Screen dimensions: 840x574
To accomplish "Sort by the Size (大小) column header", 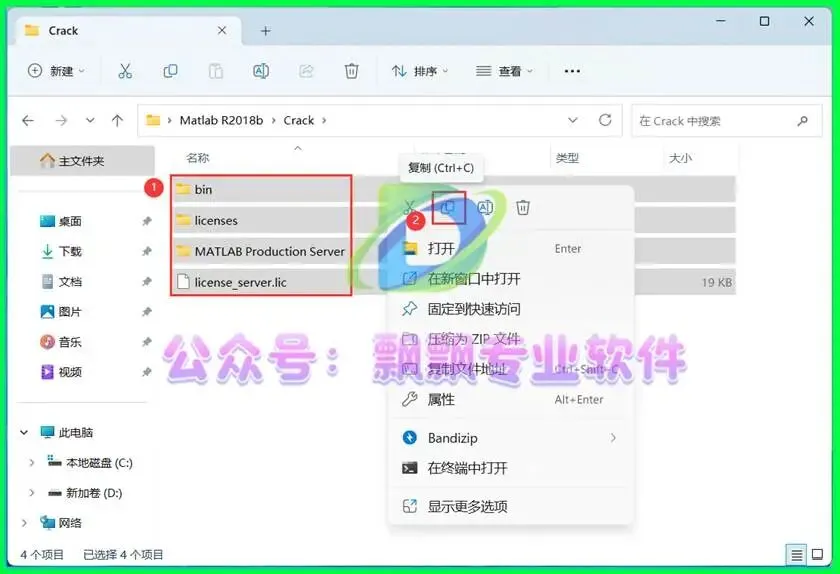I will [680, 158].
